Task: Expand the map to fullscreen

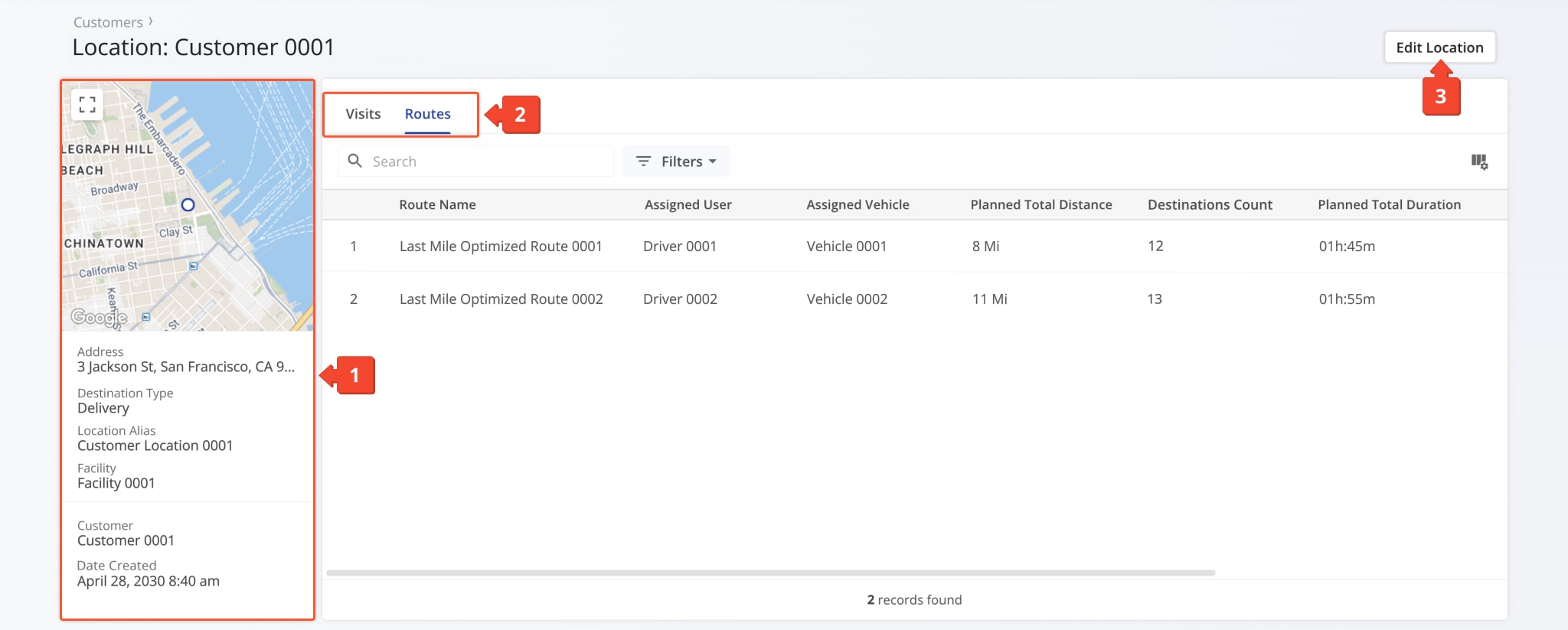Action: click(87, 104)
